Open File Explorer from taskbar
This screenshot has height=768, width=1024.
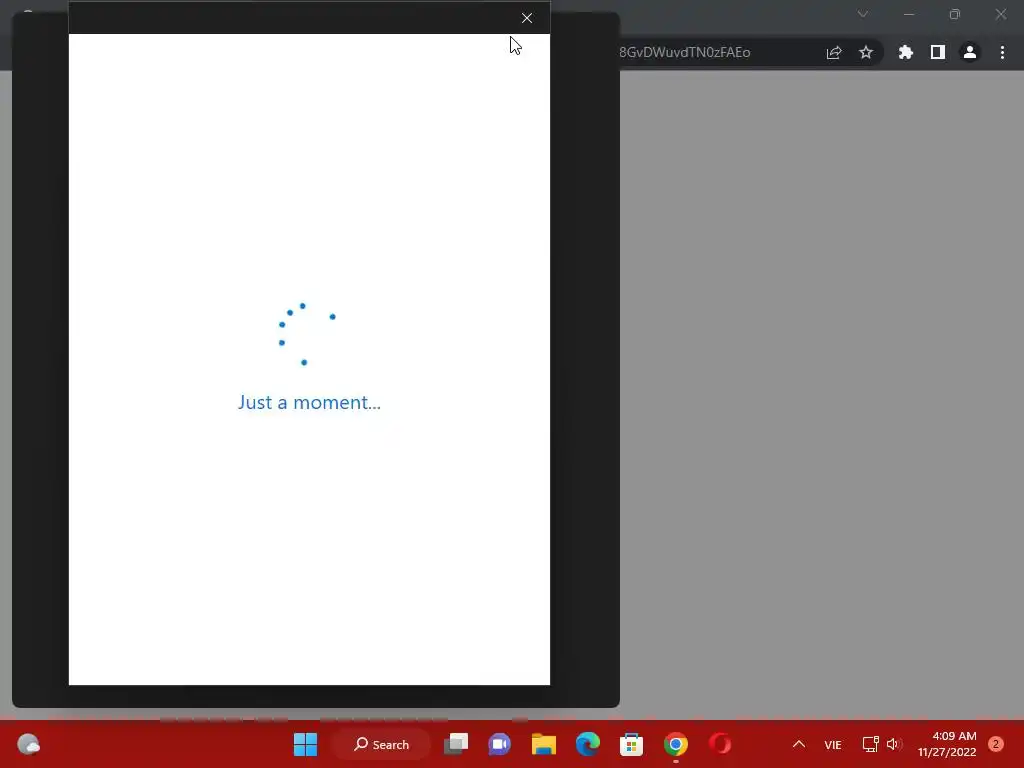point(543,744)
